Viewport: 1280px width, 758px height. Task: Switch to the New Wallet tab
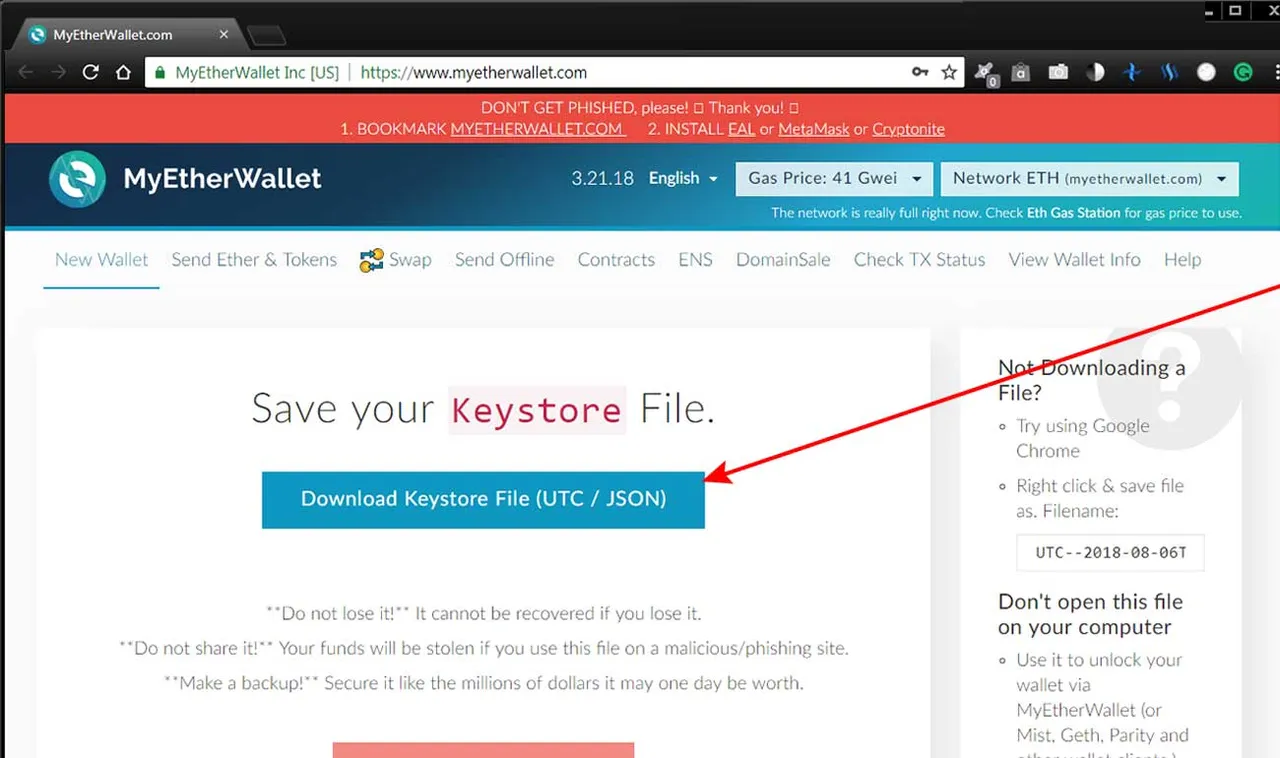pos(101,260)
